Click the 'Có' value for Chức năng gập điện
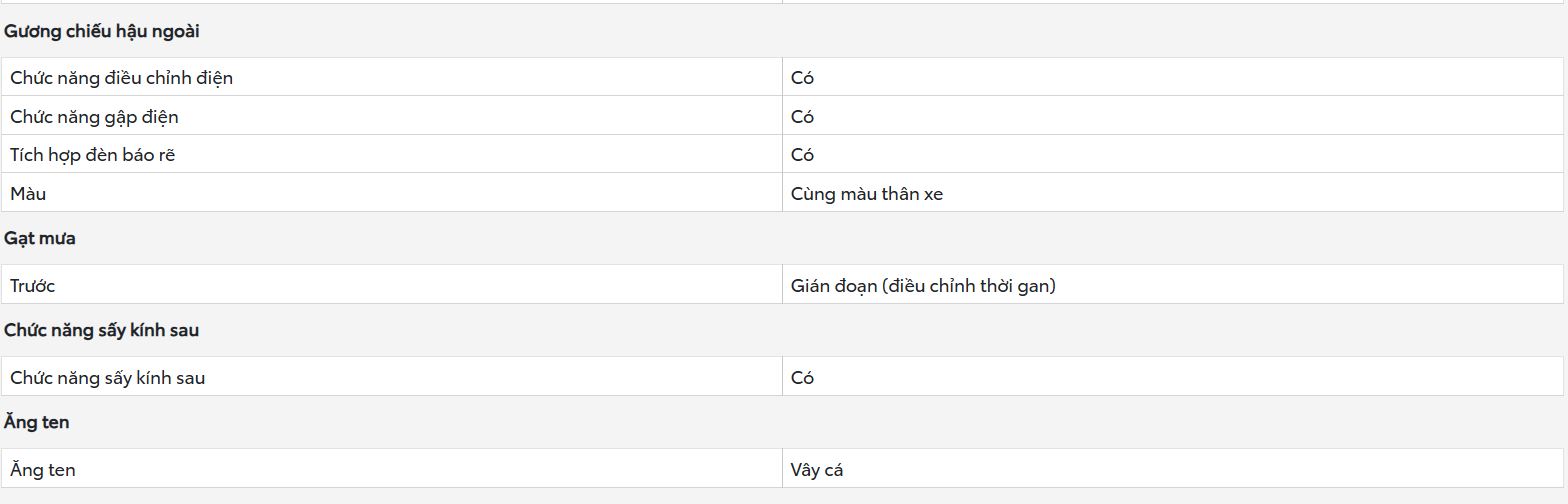The image size is (1568, 504). 802,116
